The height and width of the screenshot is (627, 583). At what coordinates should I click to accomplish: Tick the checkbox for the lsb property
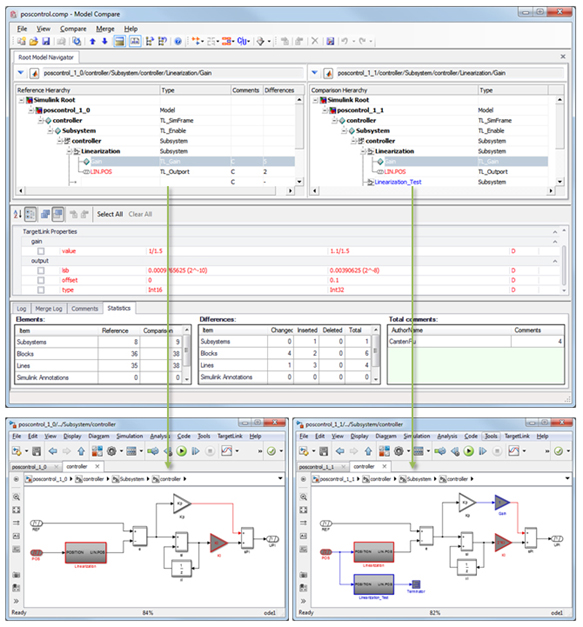tap(41, 271)
